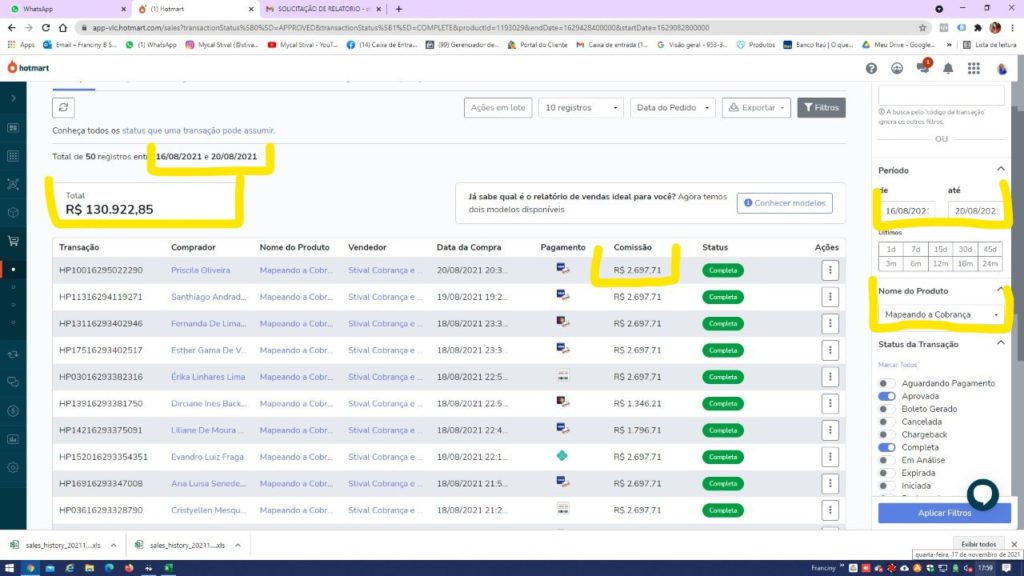Open status que uma transação pode assumir link
The width and height of the screenshot is (1024, 576).
pyautogui.click(x=198, y=131)
